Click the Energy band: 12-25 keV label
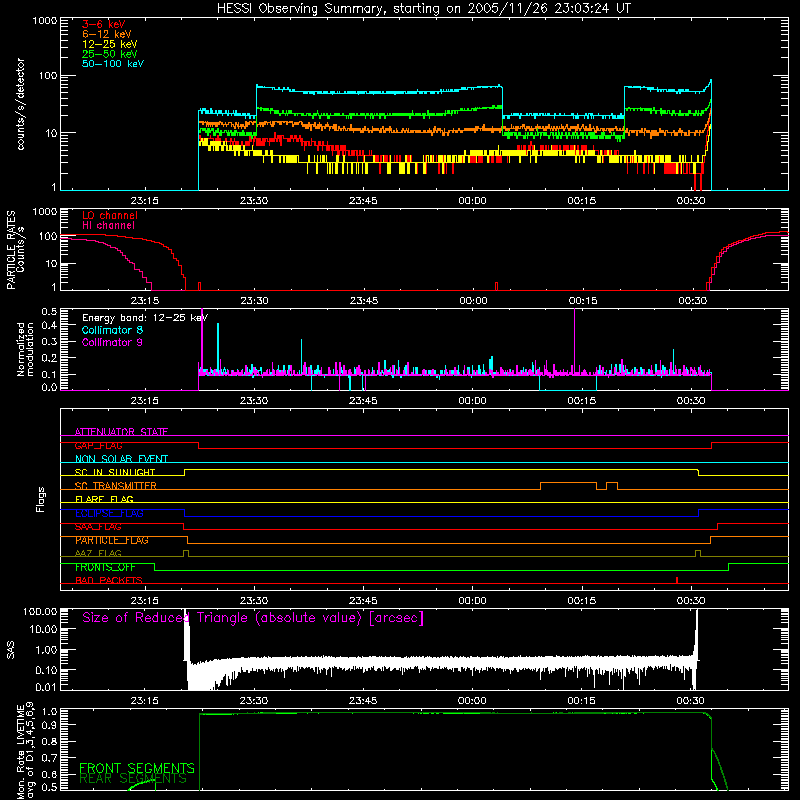 [145, 318]
